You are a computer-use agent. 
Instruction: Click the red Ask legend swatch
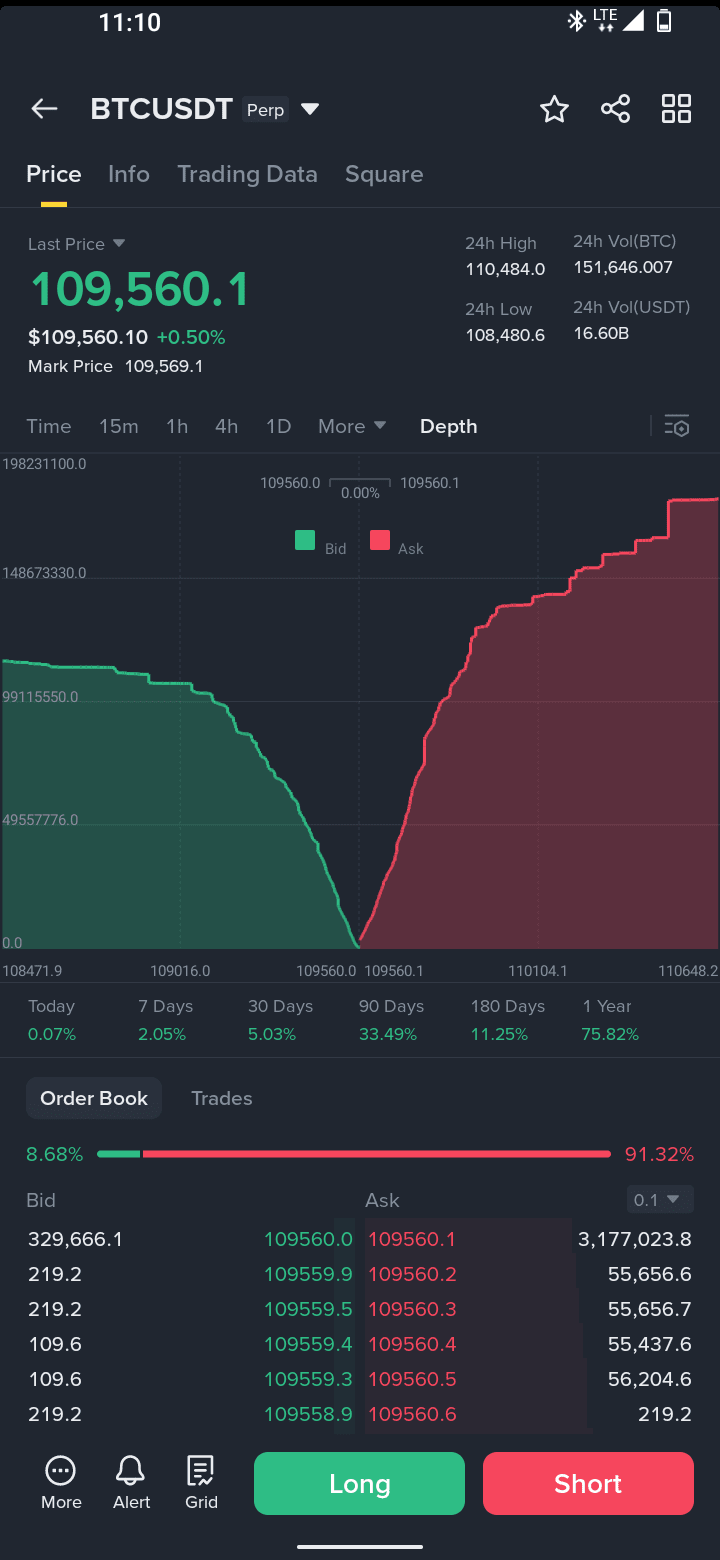pyautogui.click(x=380, y=541)
